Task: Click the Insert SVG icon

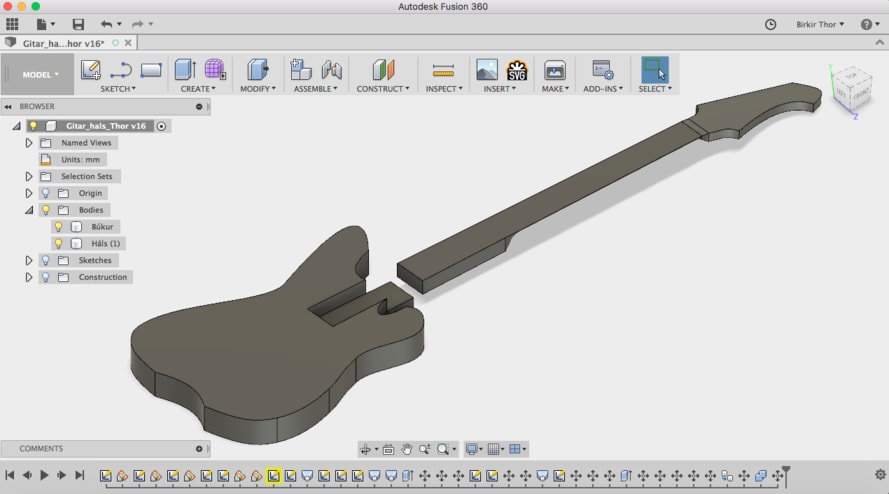Action: tap(517, 70)
